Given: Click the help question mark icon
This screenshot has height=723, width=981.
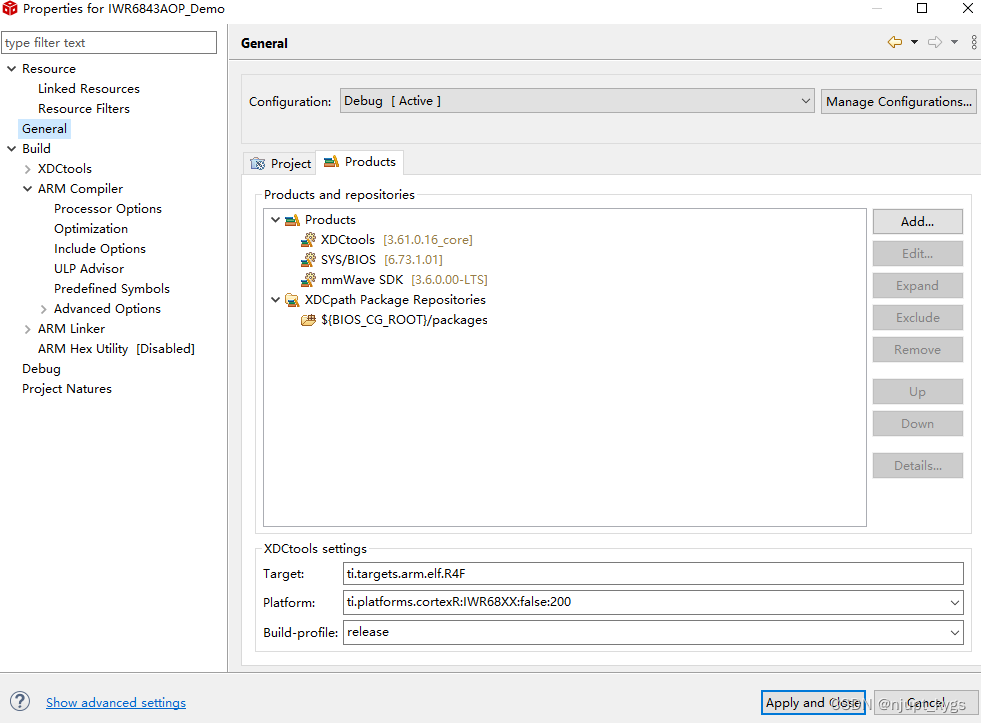Looking at the screenshot, I should (x=20, y=701).
